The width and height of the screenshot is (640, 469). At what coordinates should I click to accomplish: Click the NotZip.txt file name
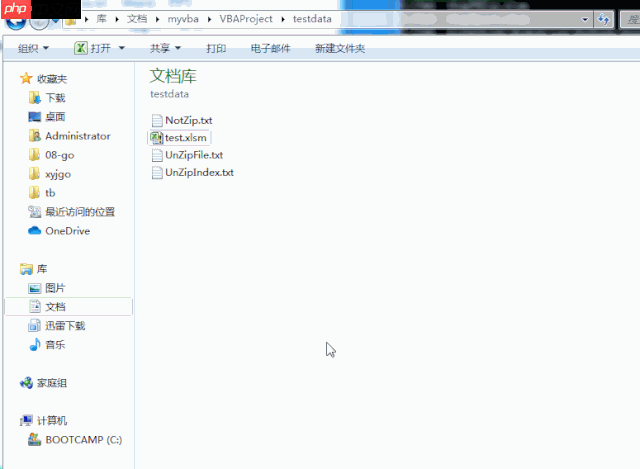tap(189, 120)
